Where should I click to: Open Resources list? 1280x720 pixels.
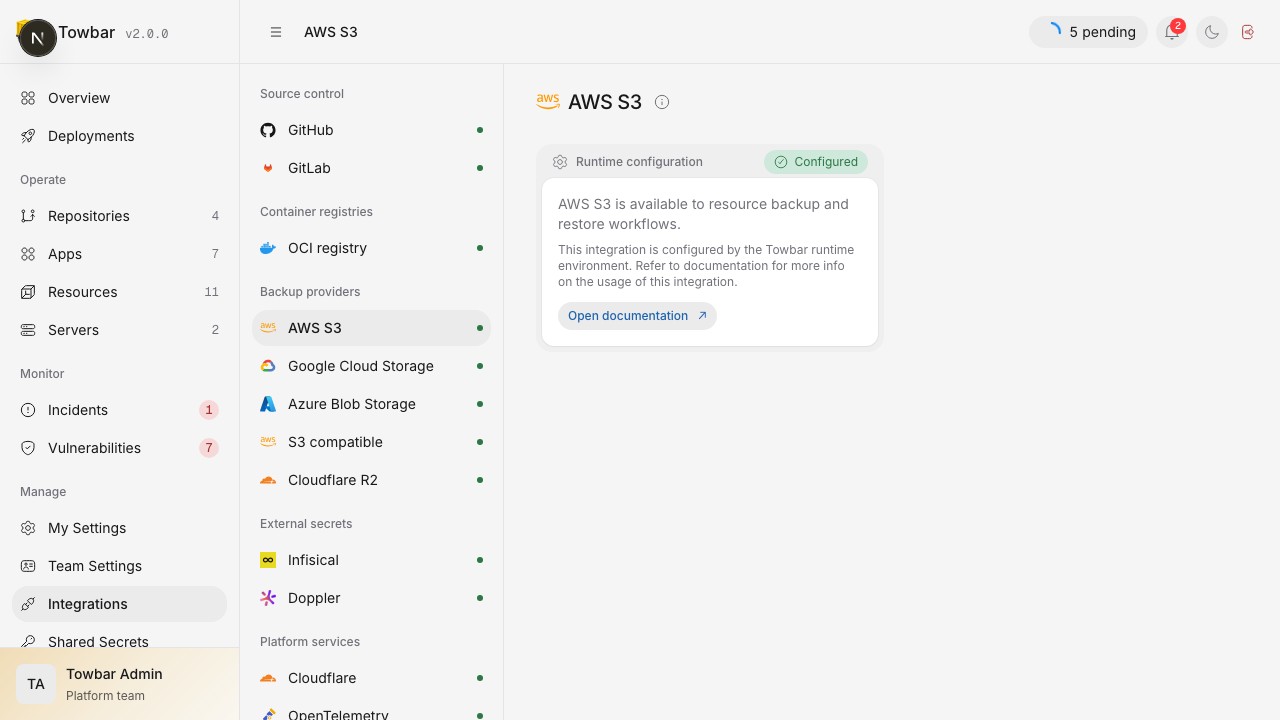click(120, 292)
